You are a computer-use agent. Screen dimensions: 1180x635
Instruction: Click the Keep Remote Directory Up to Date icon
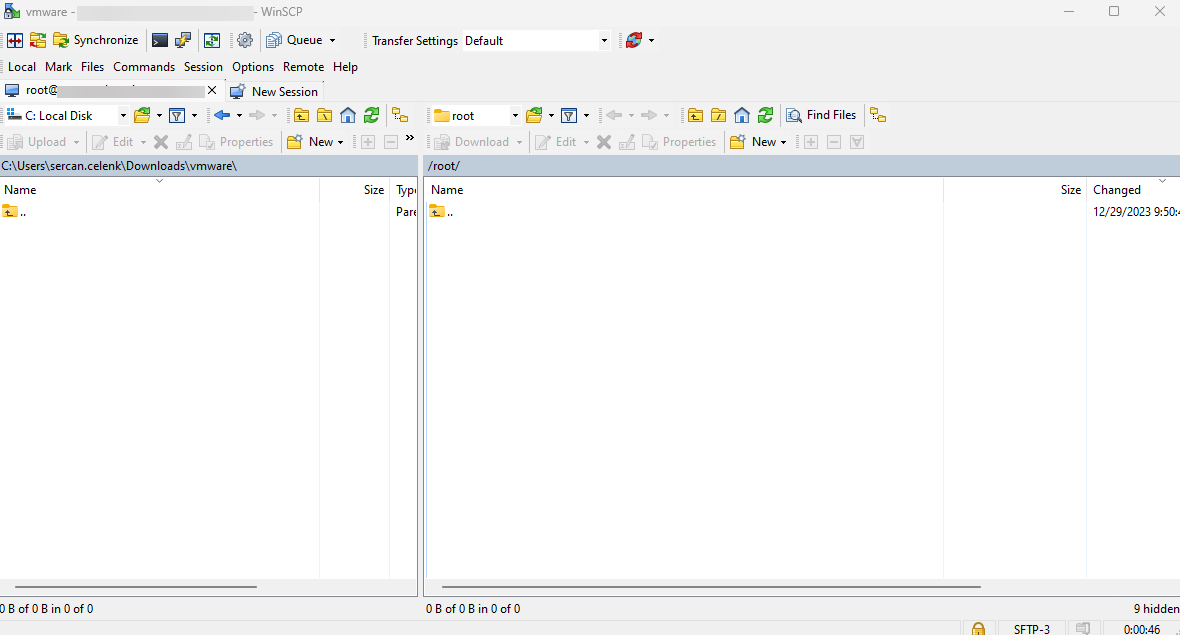click(x=212, y=41)
